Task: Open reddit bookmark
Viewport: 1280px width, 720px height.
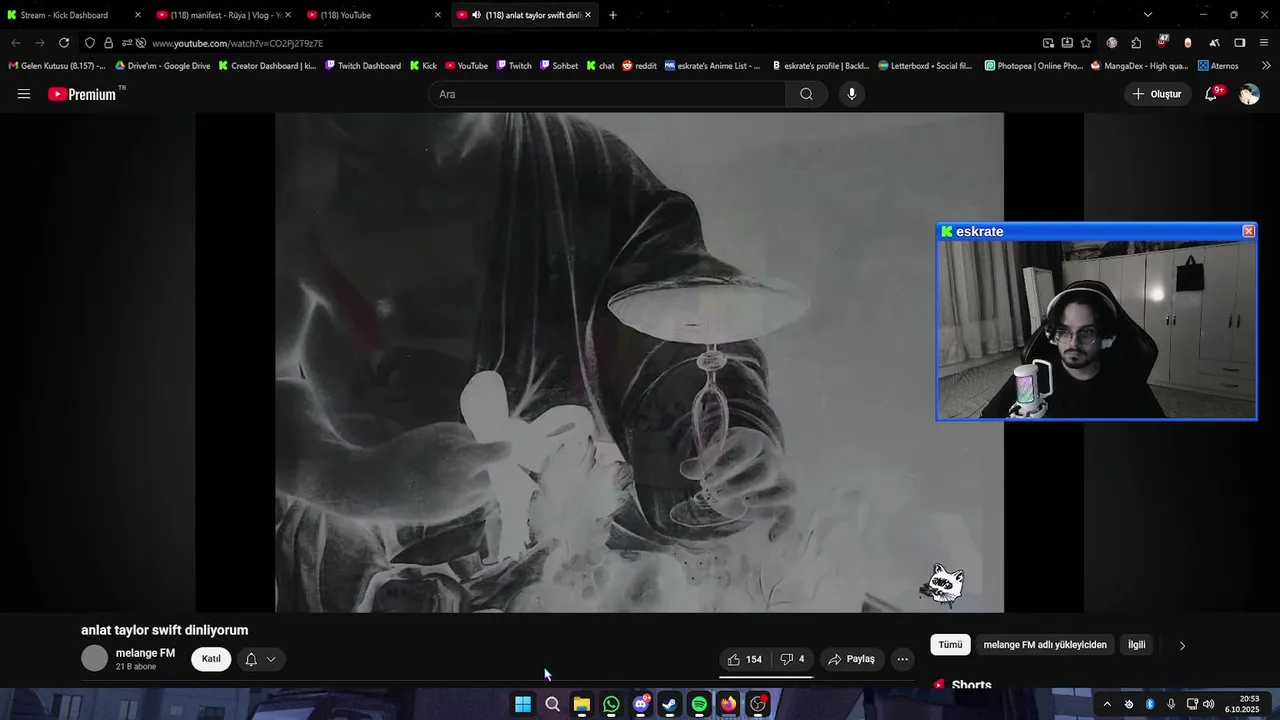Action: pos(639,66)
